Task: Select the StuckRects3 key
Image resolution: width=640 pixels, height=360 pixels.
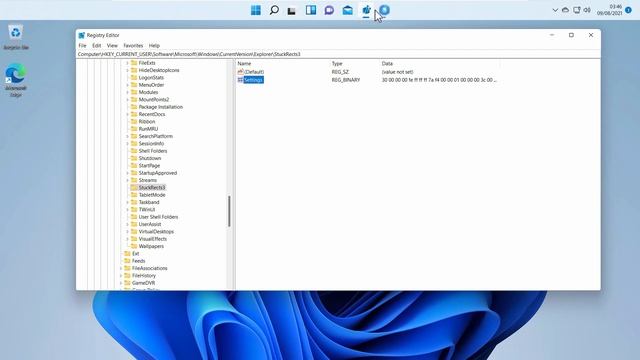Action: point(152,188)
